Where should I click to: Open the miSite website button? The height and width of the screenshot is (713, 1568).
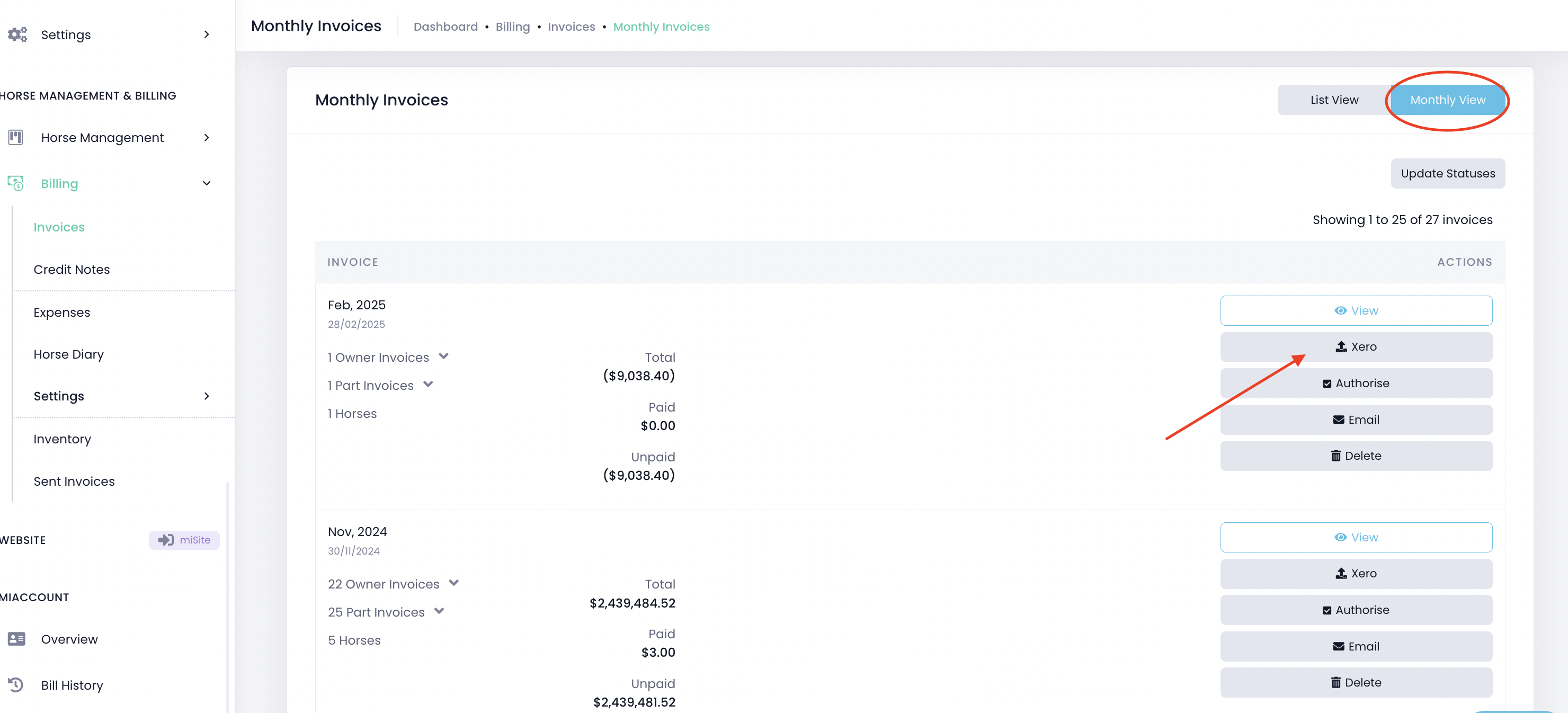184,540
